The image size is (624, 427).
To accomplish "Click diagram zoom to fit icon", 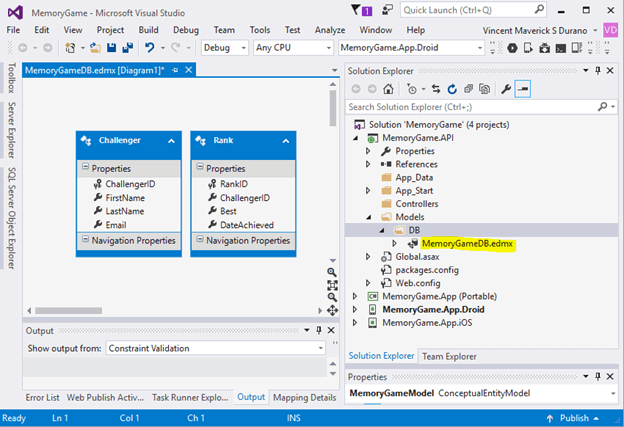I will pos(332,285).
